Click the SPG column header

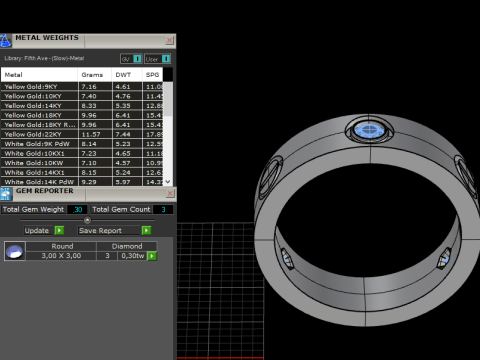point(153,75)
